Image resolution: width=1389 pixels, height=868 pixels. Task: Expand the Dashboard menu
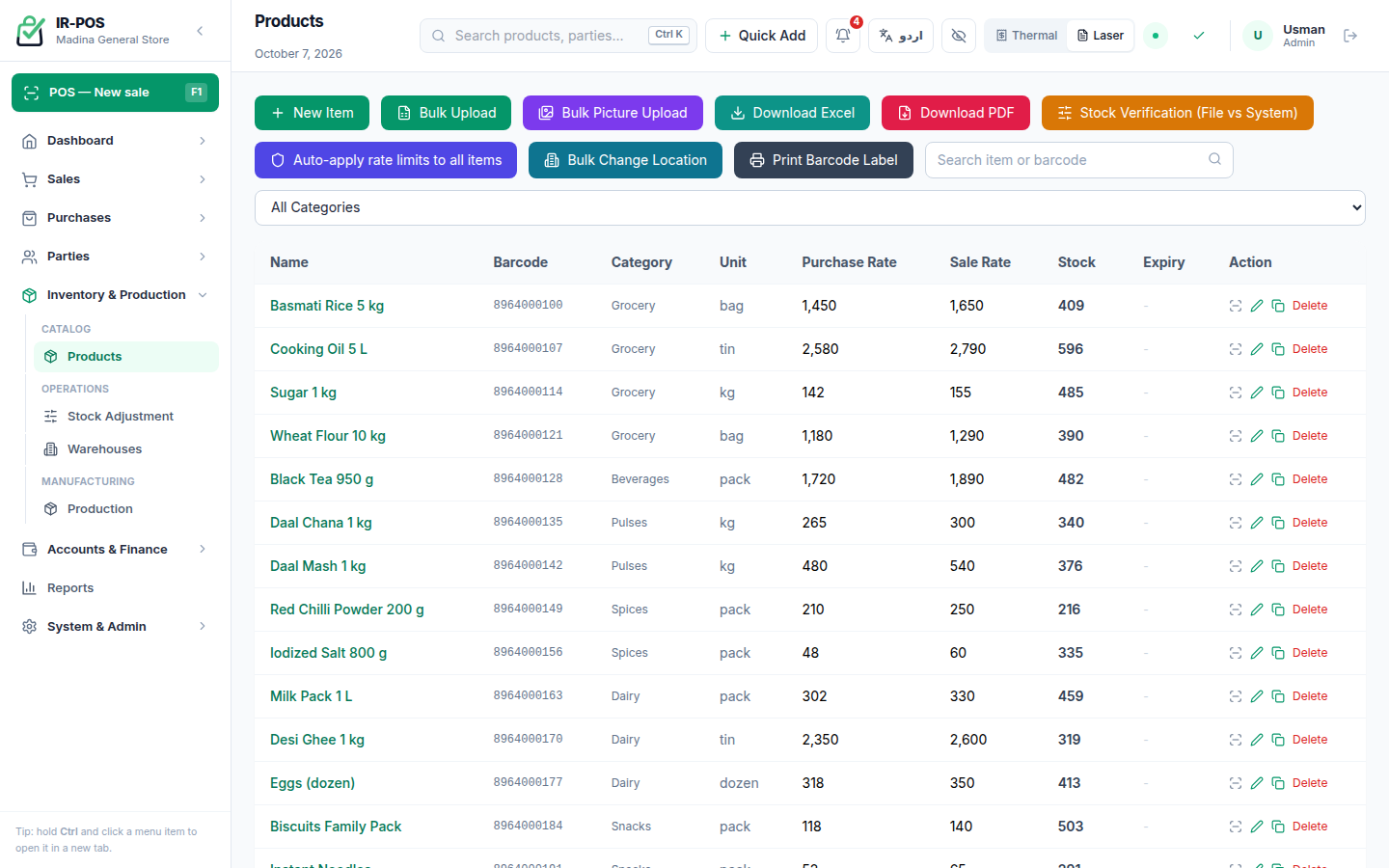click(x=115, y=141)
